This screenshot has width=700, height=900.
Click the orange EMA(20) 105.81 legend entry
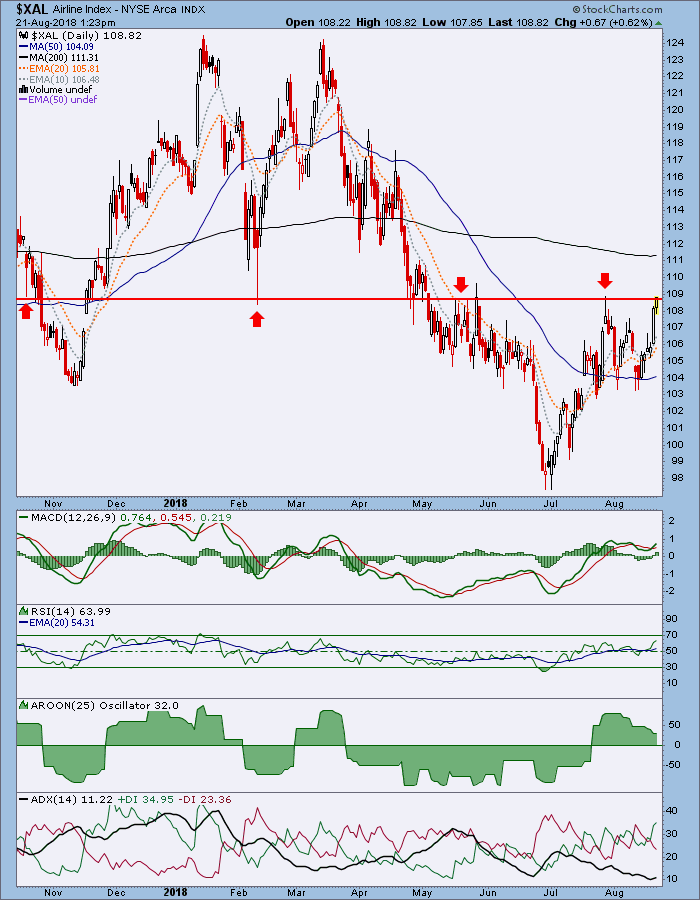click(64, 68)
